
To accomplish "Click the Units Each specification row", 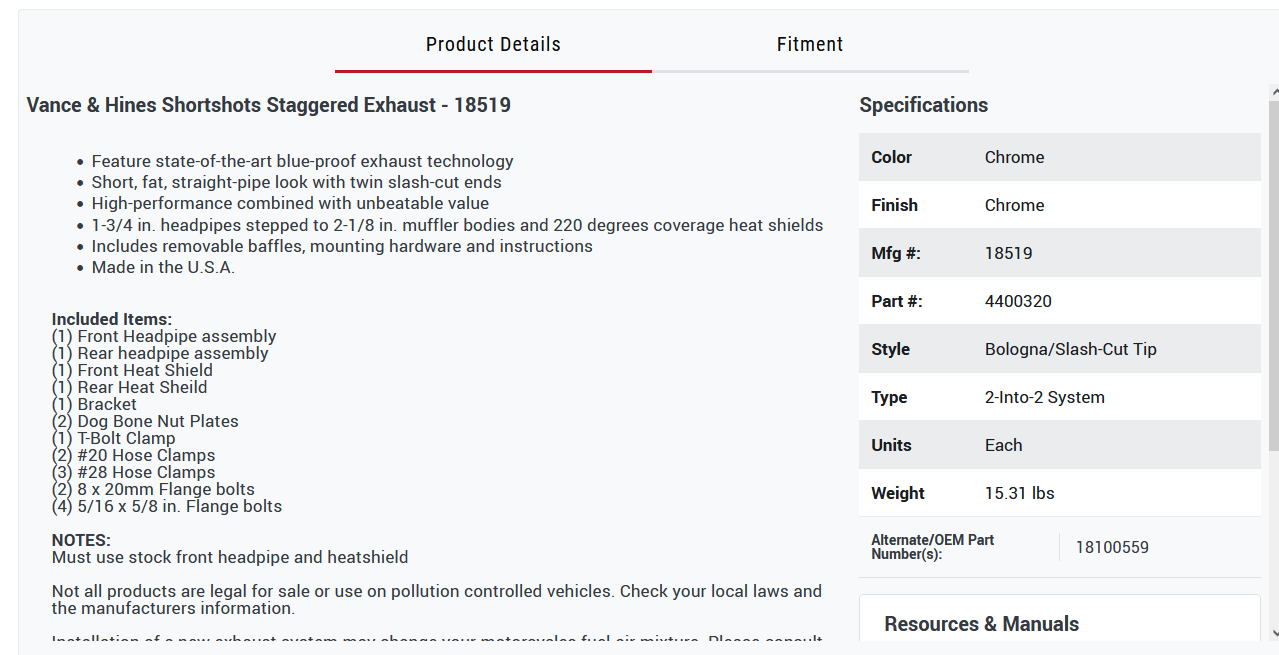I will 1059,445.
